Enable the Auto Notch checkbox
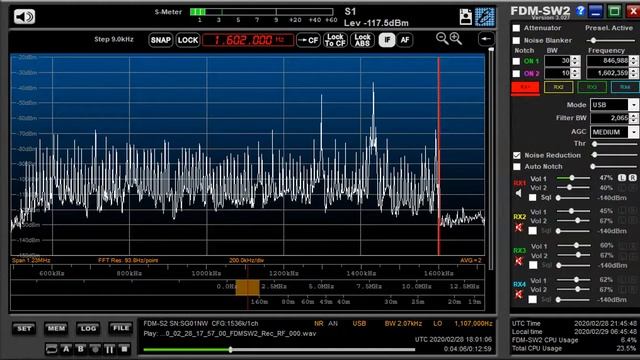The width and height of the screenshot is (640, 360). coord(517,167)
